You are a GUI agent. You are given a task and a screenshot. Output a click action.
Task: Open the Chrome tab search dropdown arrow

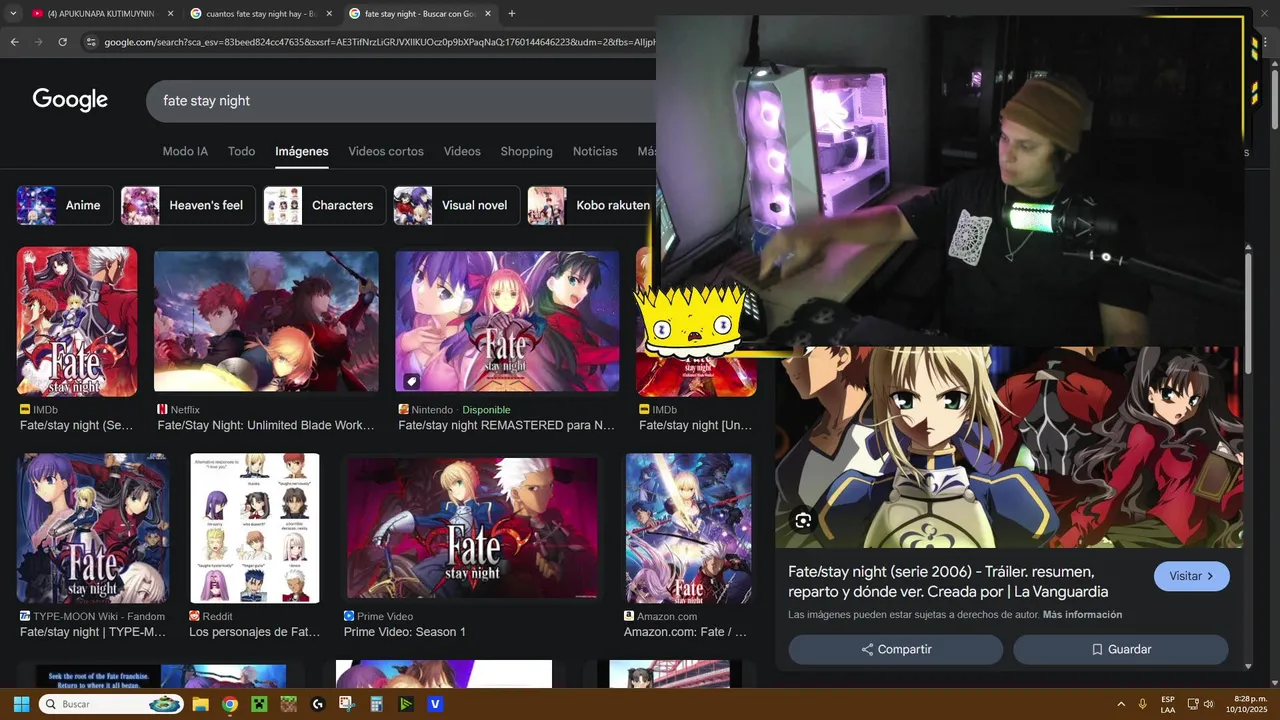[x=13, y=14]
